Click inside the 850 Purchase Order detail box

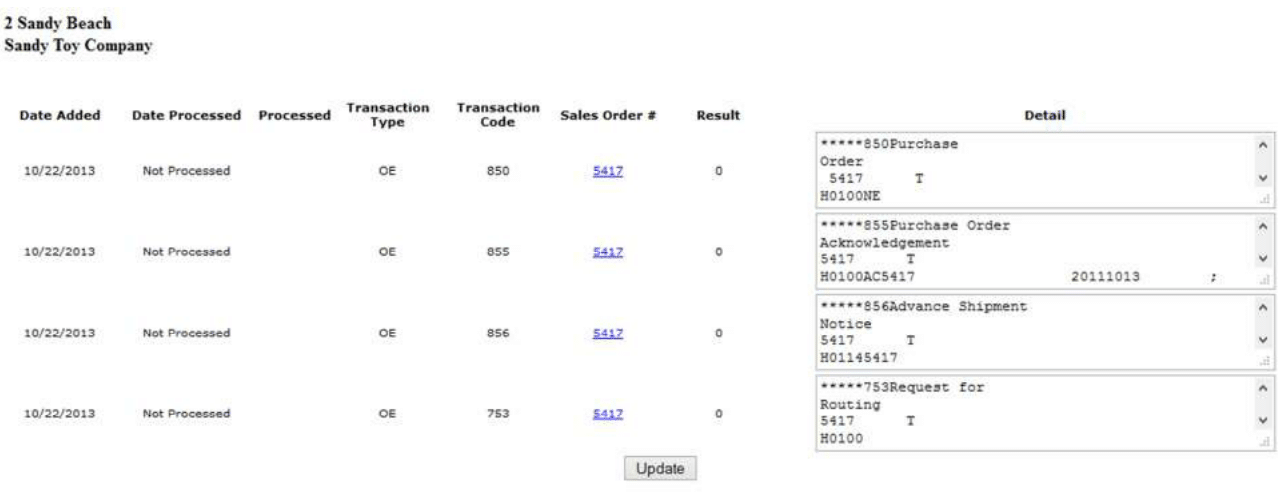1030,170
